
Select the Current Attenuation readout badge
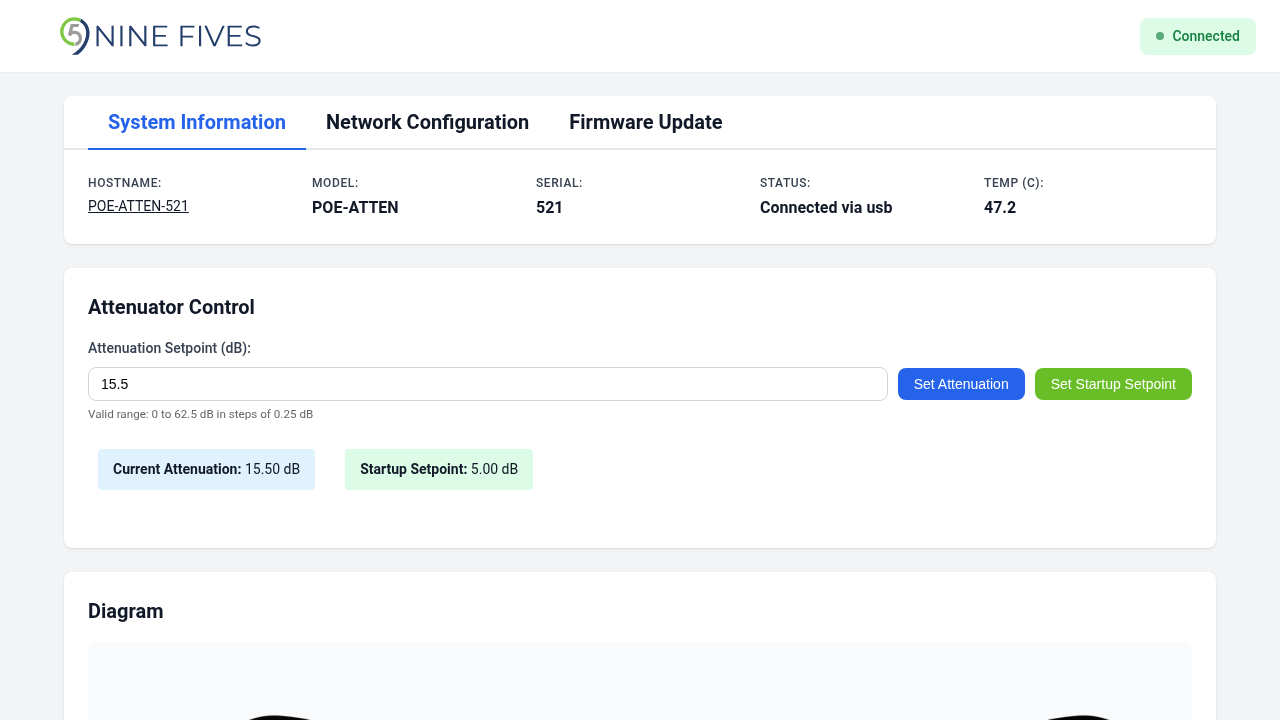click(206, 469)
